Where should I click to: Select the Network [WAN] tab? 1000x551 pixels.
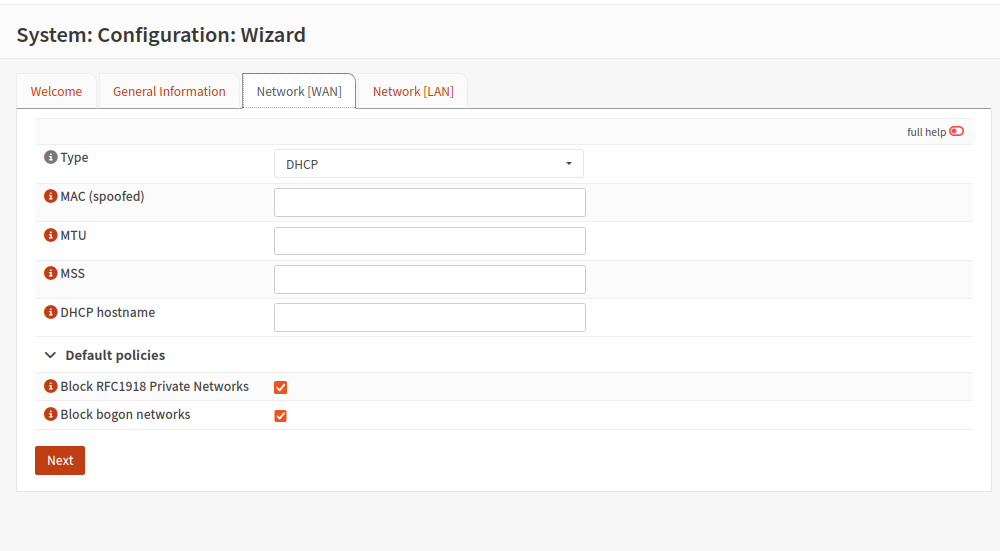click(x=299, y=92)
